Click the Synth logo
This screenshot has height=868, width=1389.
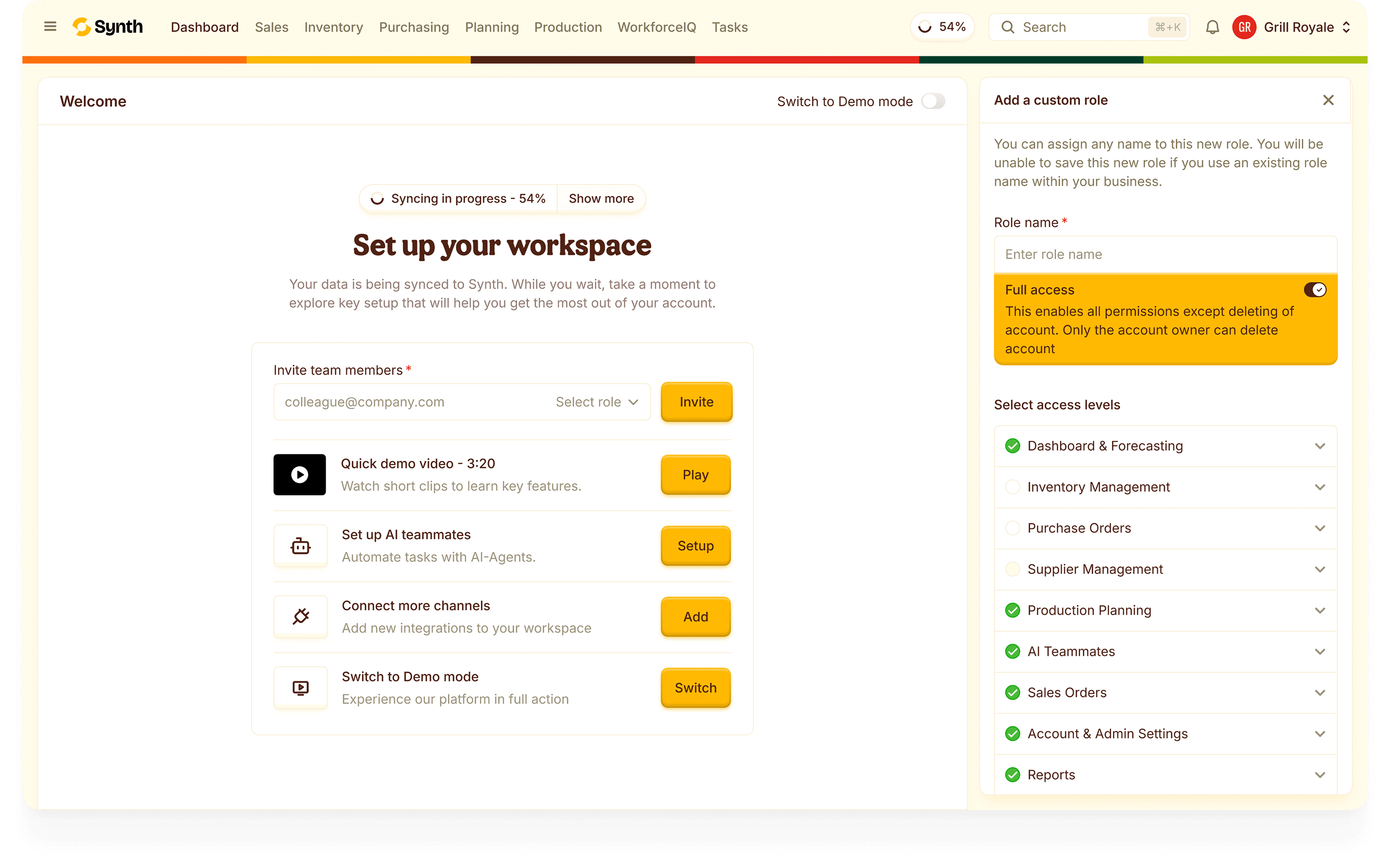coord(107,26)
